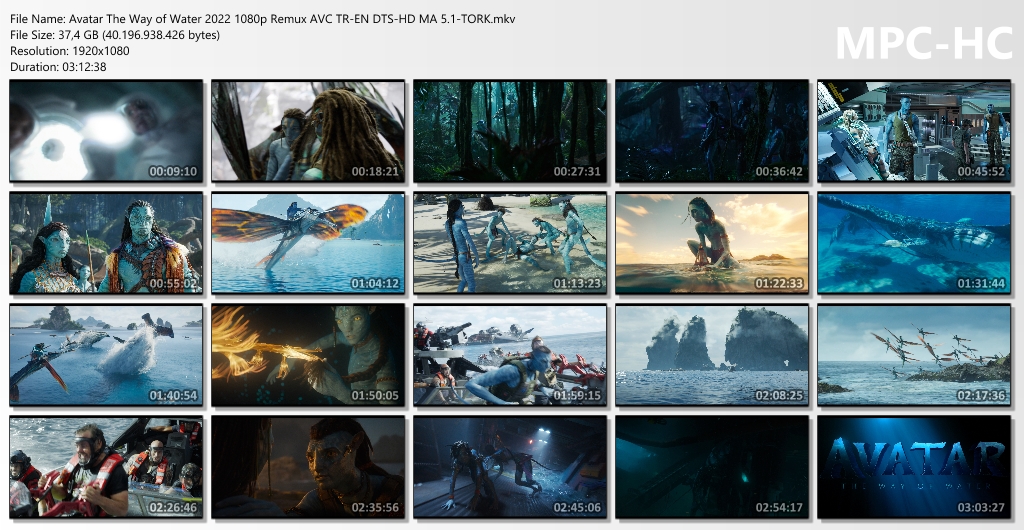The image size is (1024, 530).
Task: Select the thumbnail timestamped 00:09:10
Action: coord(106,131)
